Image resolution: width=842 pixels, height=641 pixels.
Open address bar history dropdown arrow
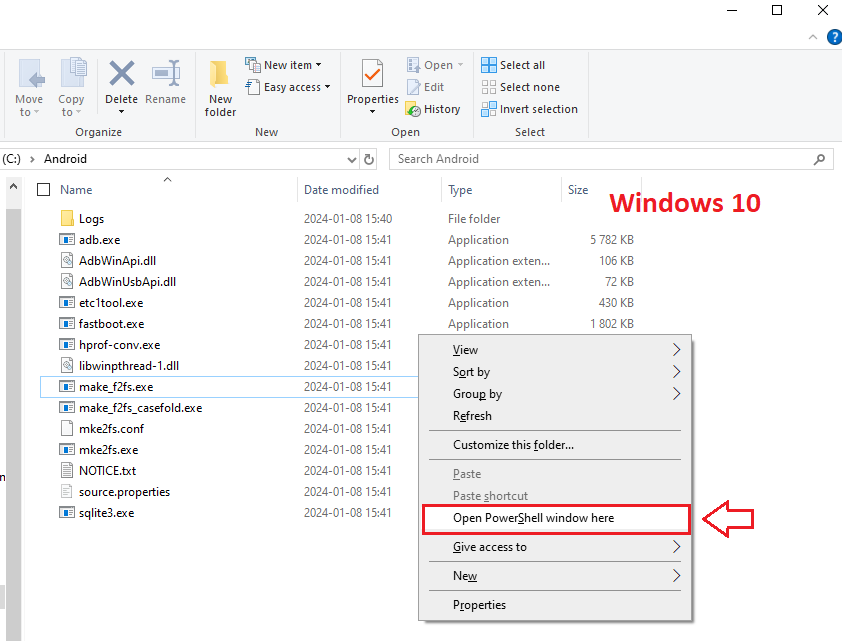pos(352,159)
